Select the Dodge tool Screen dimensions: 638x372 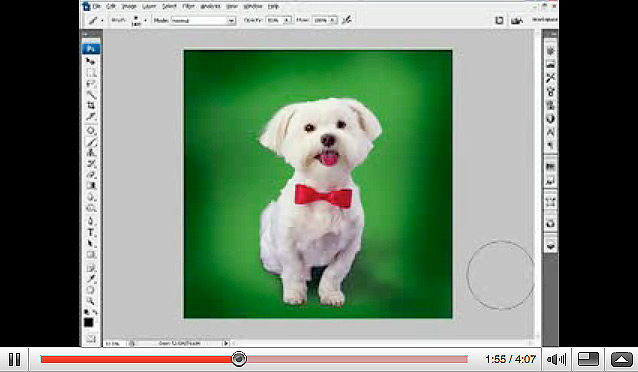pos(91,208)
